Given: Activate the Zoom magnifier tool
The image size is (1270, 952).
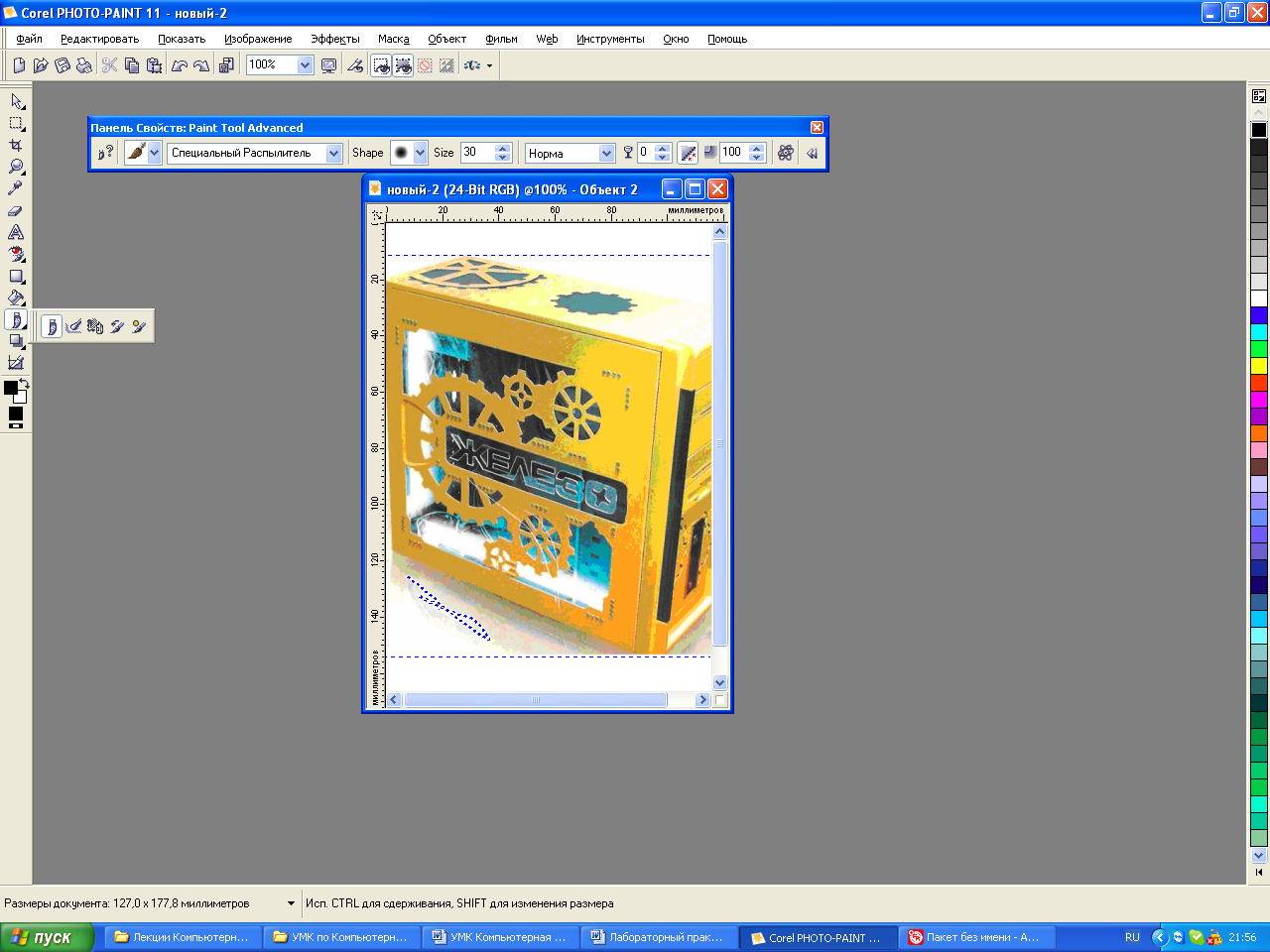Looking at the screenshot, I should pos(17,167).
